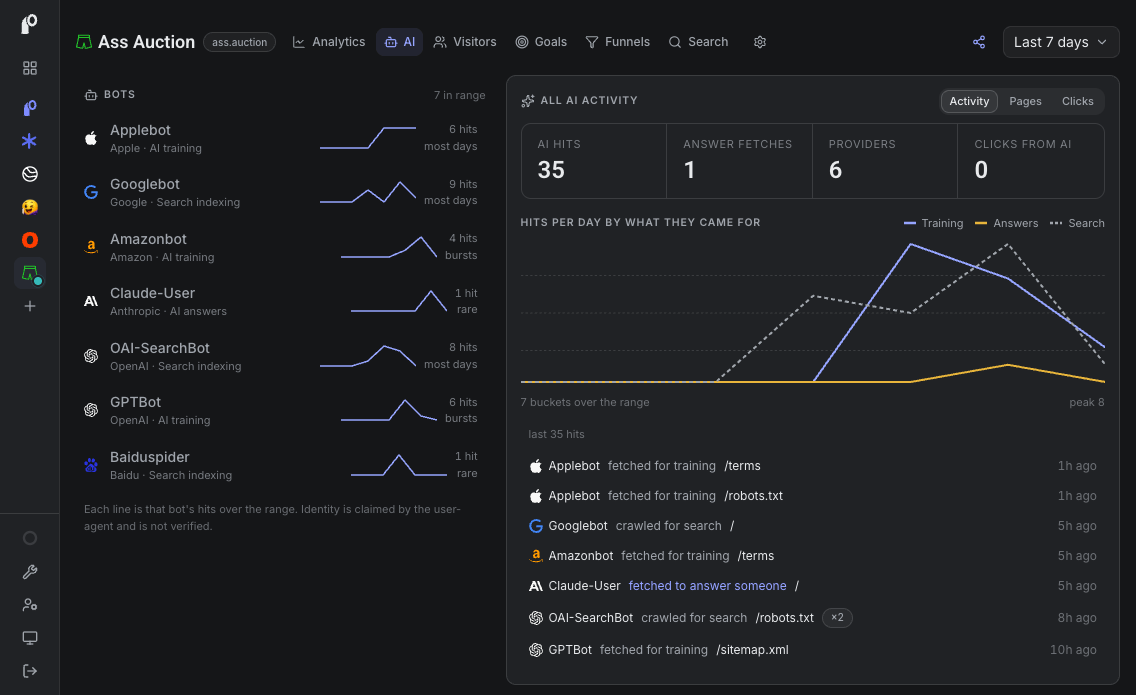Click the log out icon

pos(30,671)
